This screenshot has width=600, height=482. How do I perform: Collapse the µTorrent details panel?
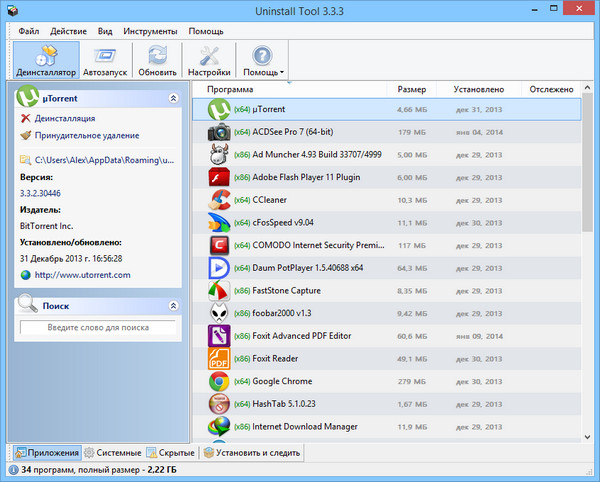tap(173, 98)
